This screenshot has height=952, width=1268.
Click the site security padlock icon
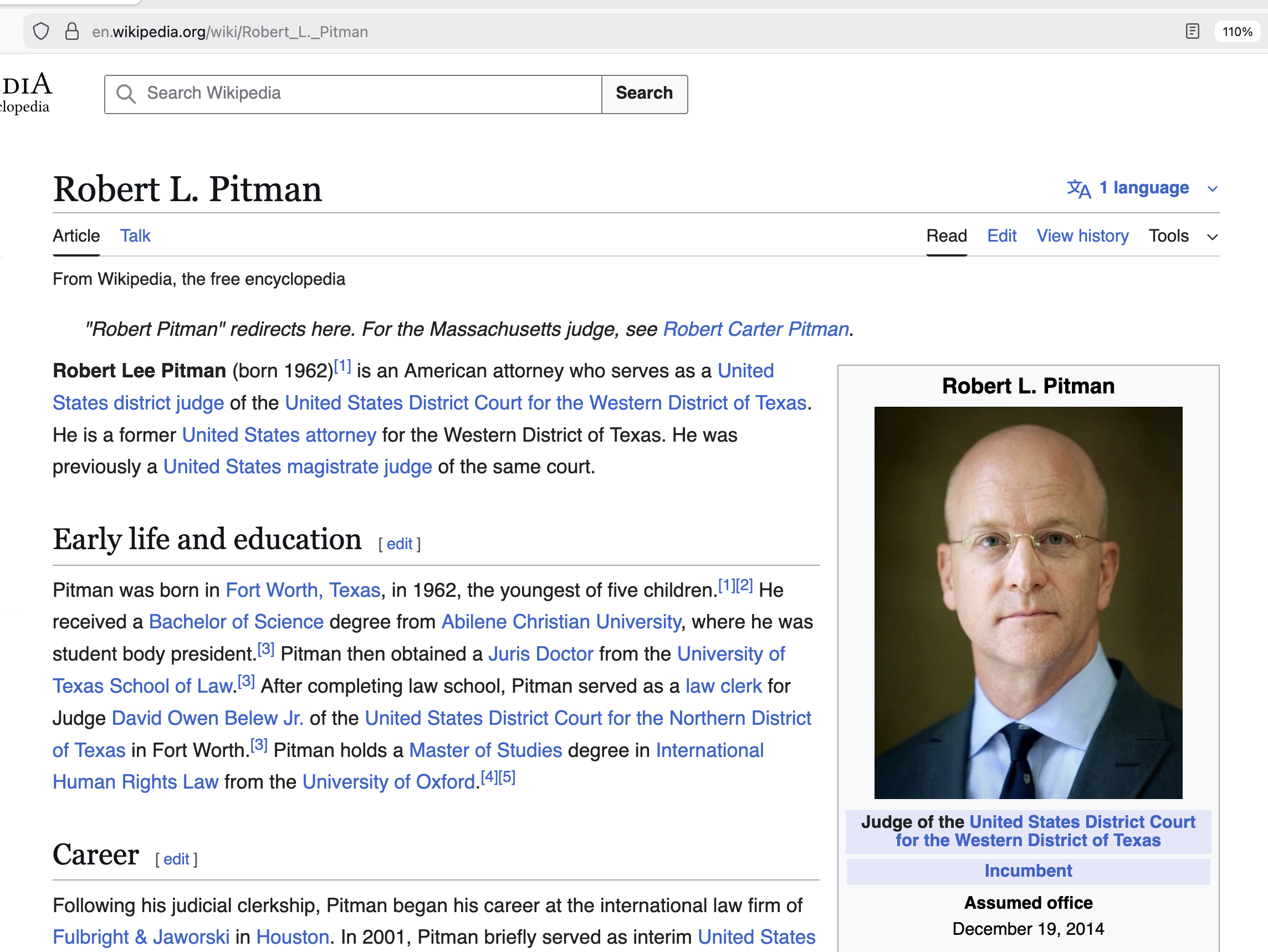point(71,32)
